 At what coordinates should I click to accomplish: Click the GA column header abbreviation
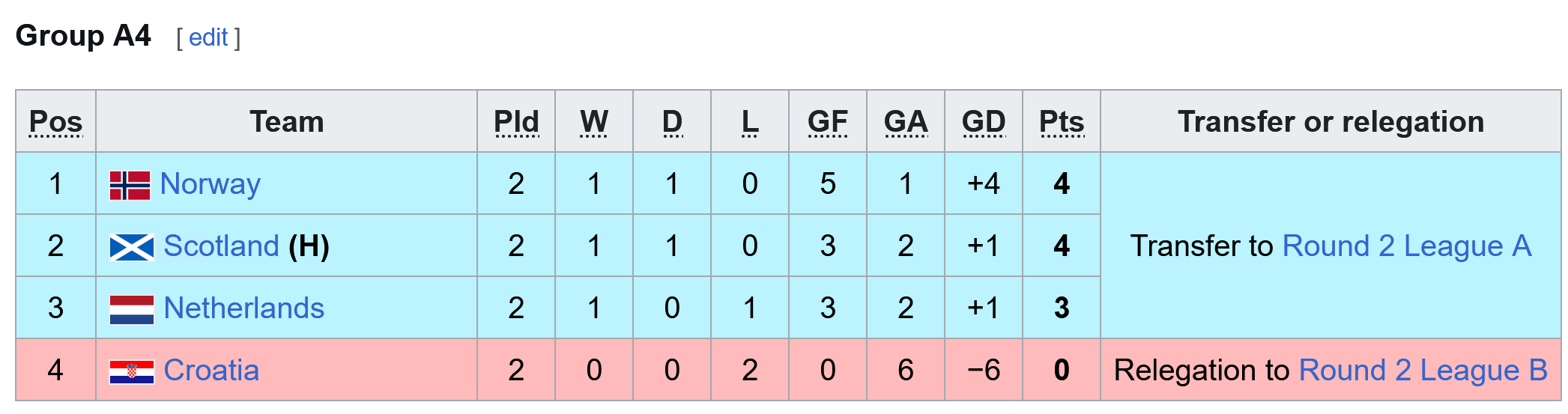(906, 122)
